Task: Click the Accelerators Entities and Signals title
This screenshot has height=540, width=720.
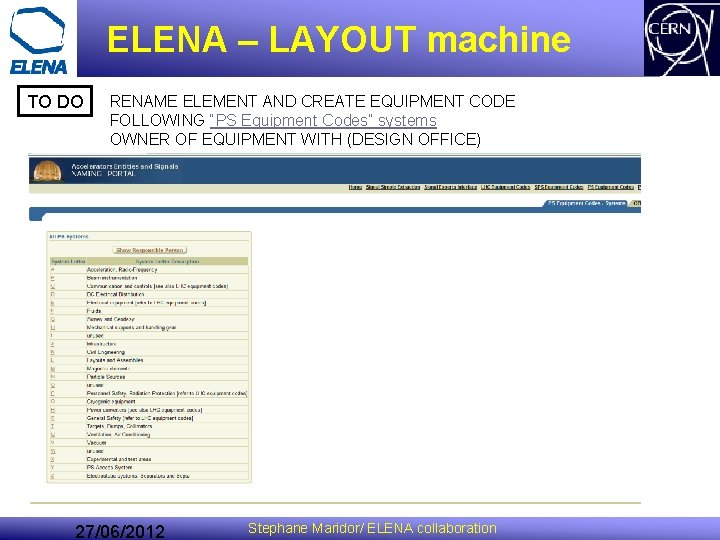Action: pos(124,167)
